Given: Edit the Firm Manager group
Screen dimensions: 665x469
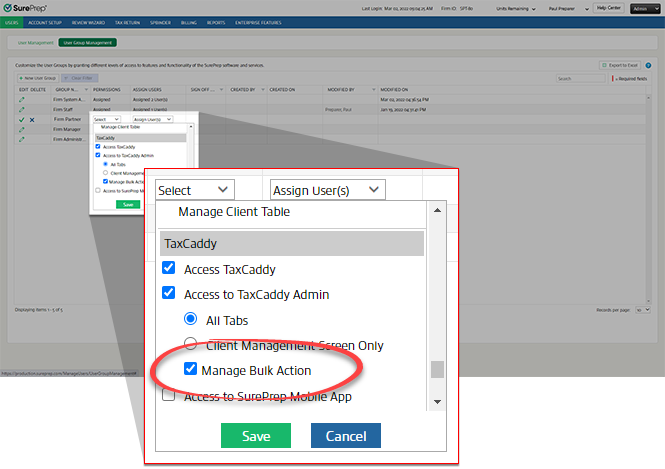Looking at the screenshot, I should pyautogui.click(x=22, y=129).
